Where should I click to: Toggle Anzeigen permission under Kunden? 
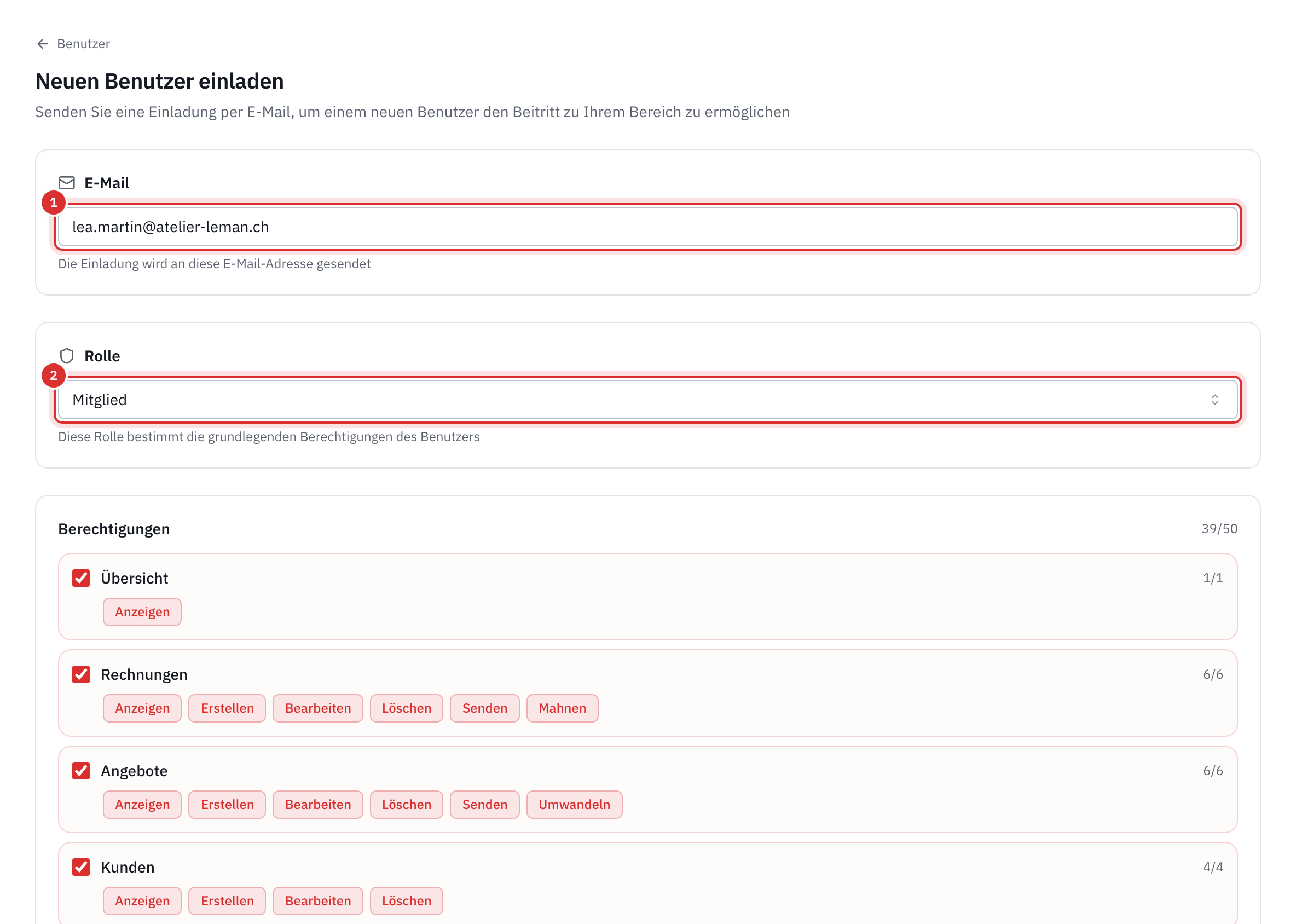click(x=142, y=900)
